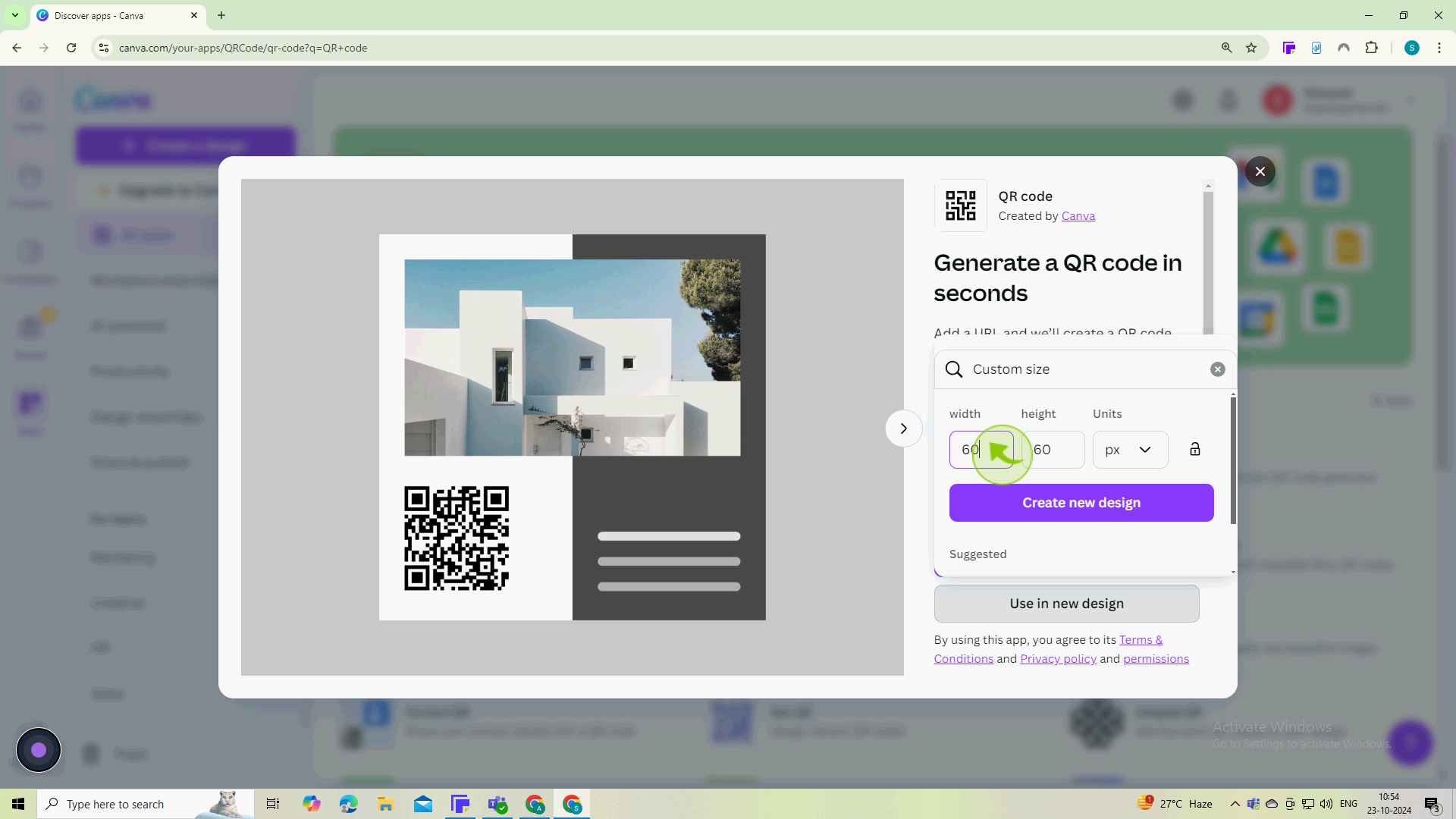
Task: Click the browser Forward arrow
Action: (44, 48)
